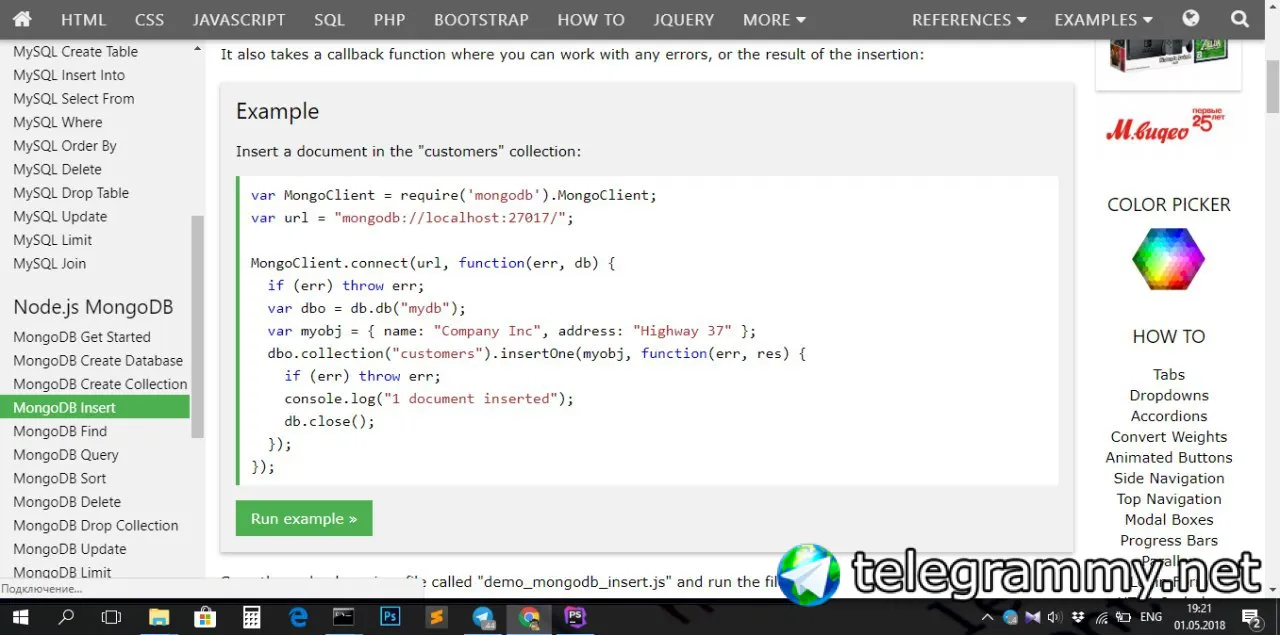Open Microsoft Store on the taskbar

click(205, 618)
